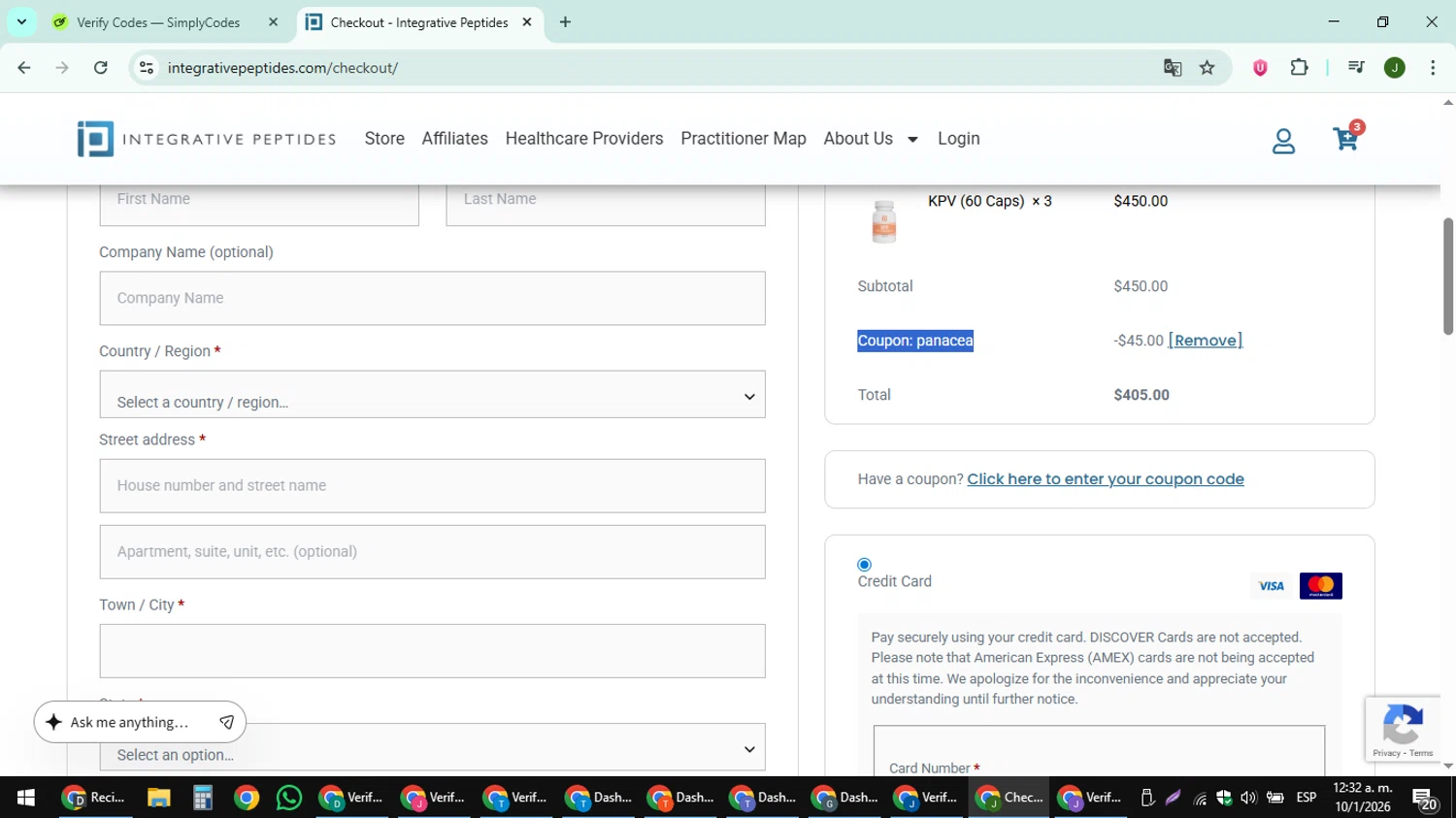Click the highlighted Coupon: panacea text
Screen dimensions: 1456x818
pos(915,341)
